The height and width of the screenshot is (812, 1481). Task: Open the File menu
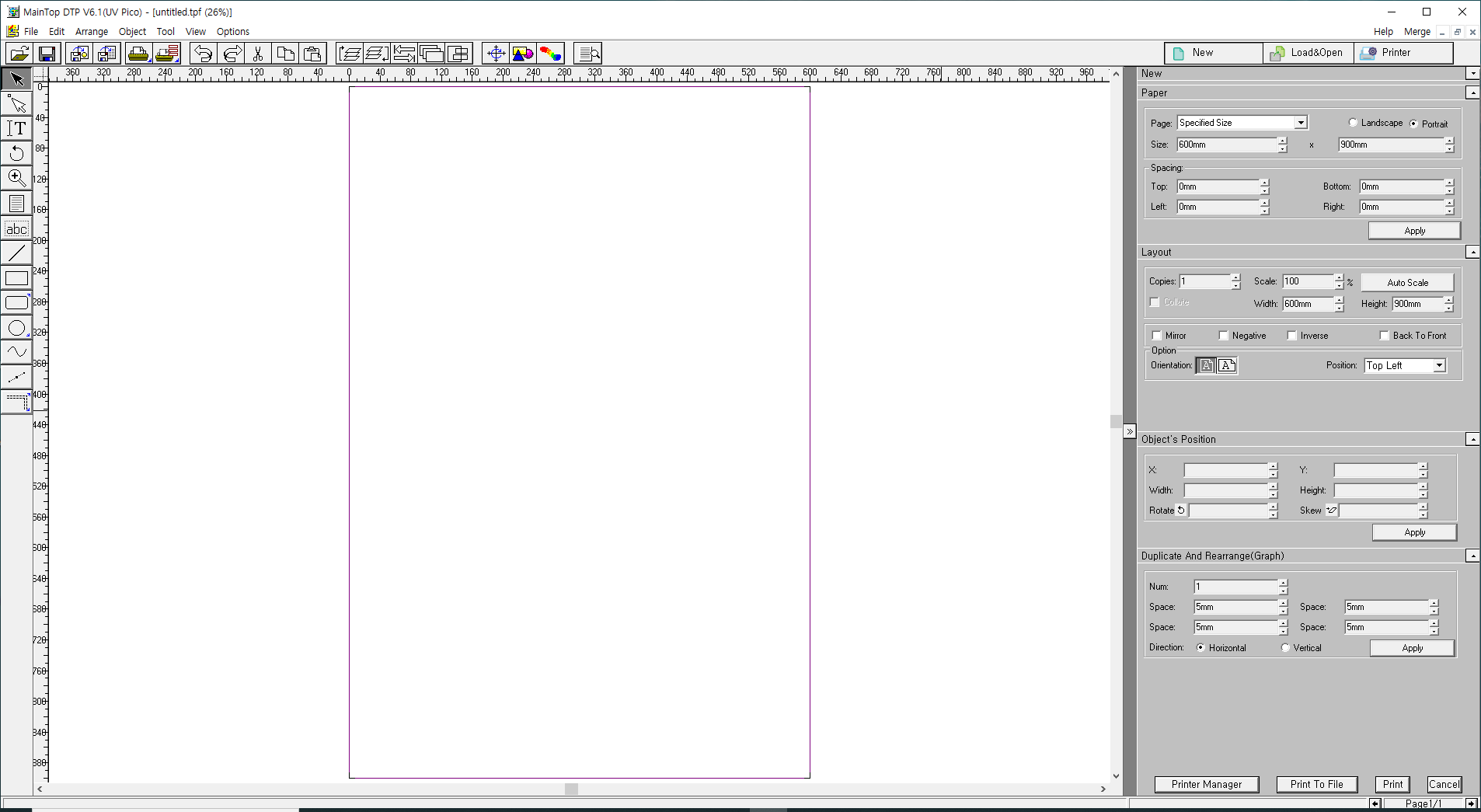(31, 32)
